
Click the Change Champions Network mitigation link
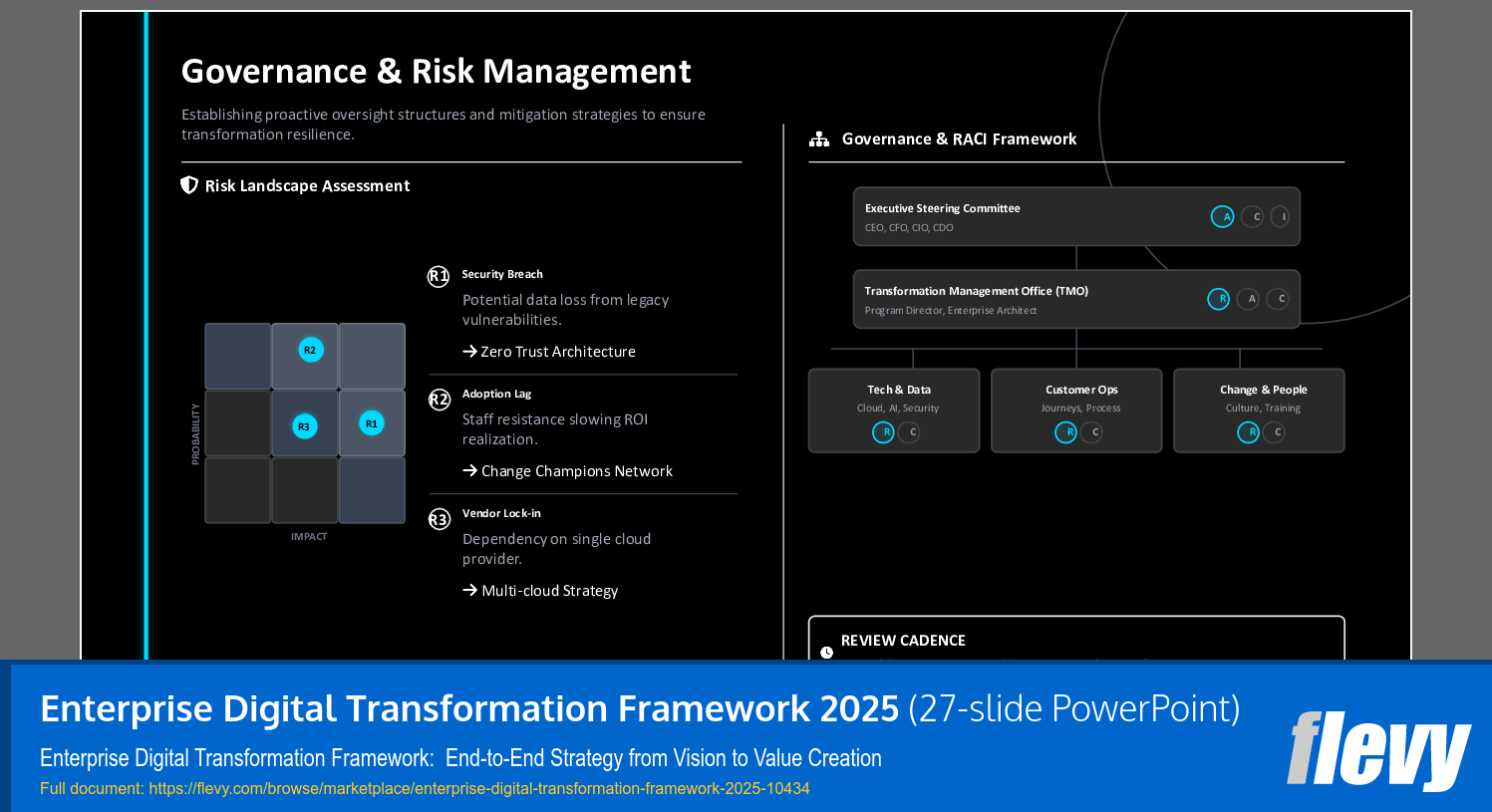pyautogui.click(x=576, y=470)
